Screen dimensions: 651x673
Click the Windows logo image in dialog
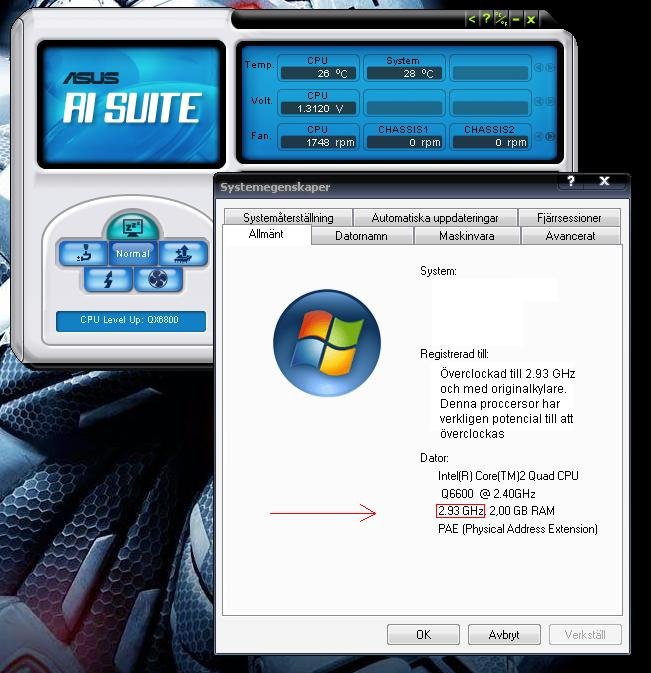(x=327, y=343)
